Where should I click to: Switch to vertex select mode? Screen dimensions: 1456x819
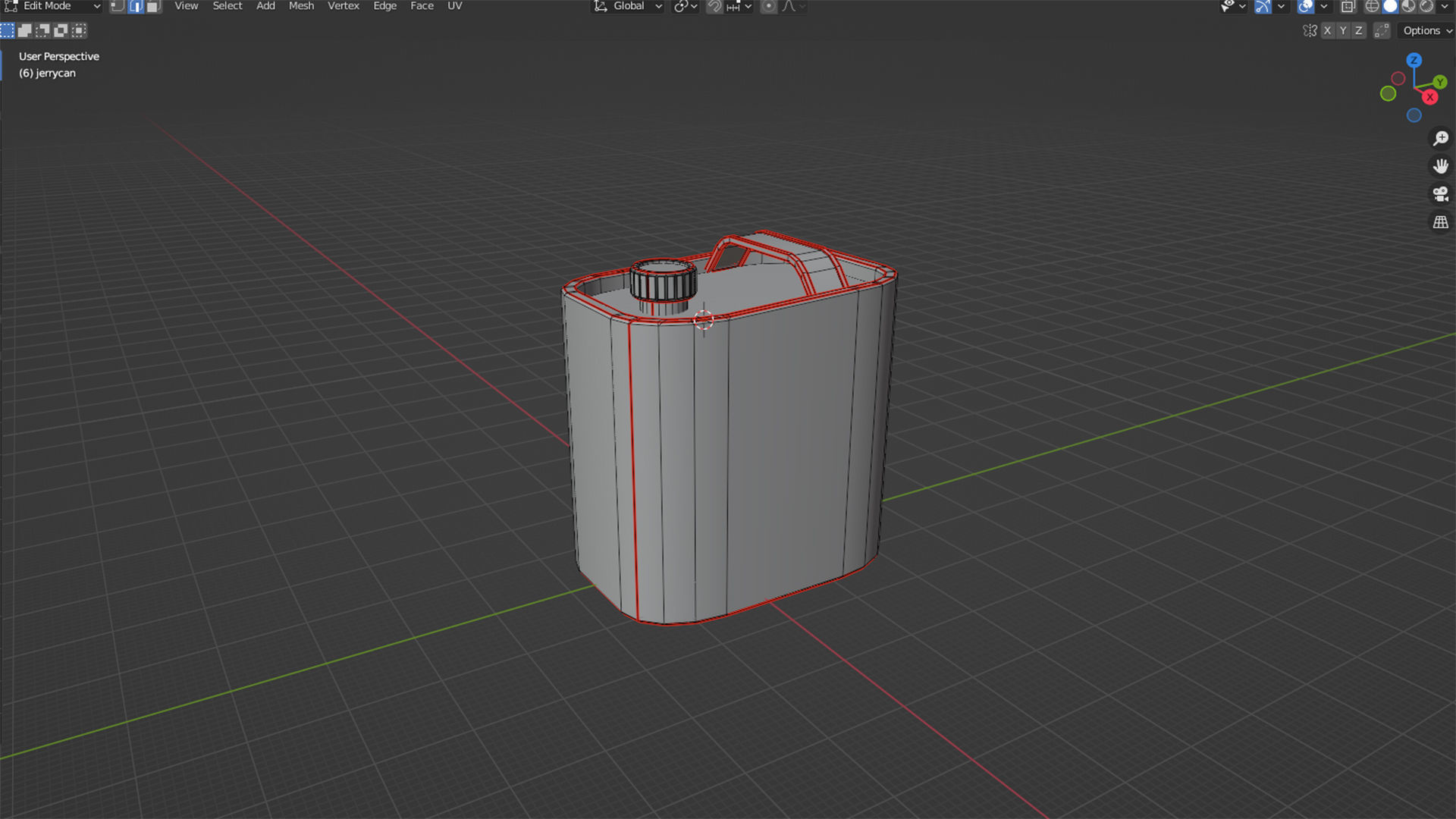[118, 6]
